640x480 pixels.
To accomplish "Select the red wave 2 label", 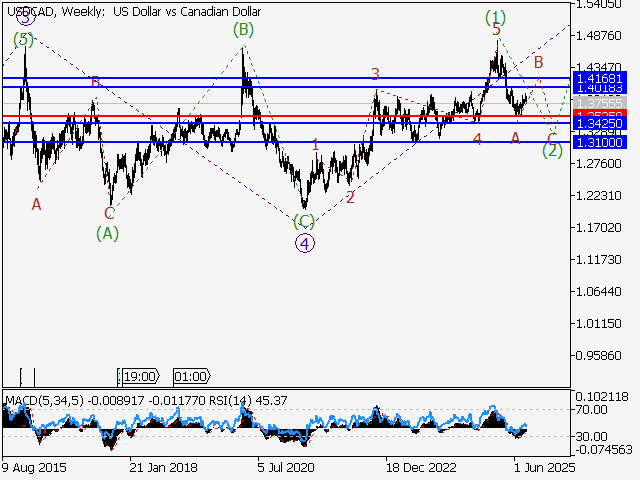I will tap(351, 198).
